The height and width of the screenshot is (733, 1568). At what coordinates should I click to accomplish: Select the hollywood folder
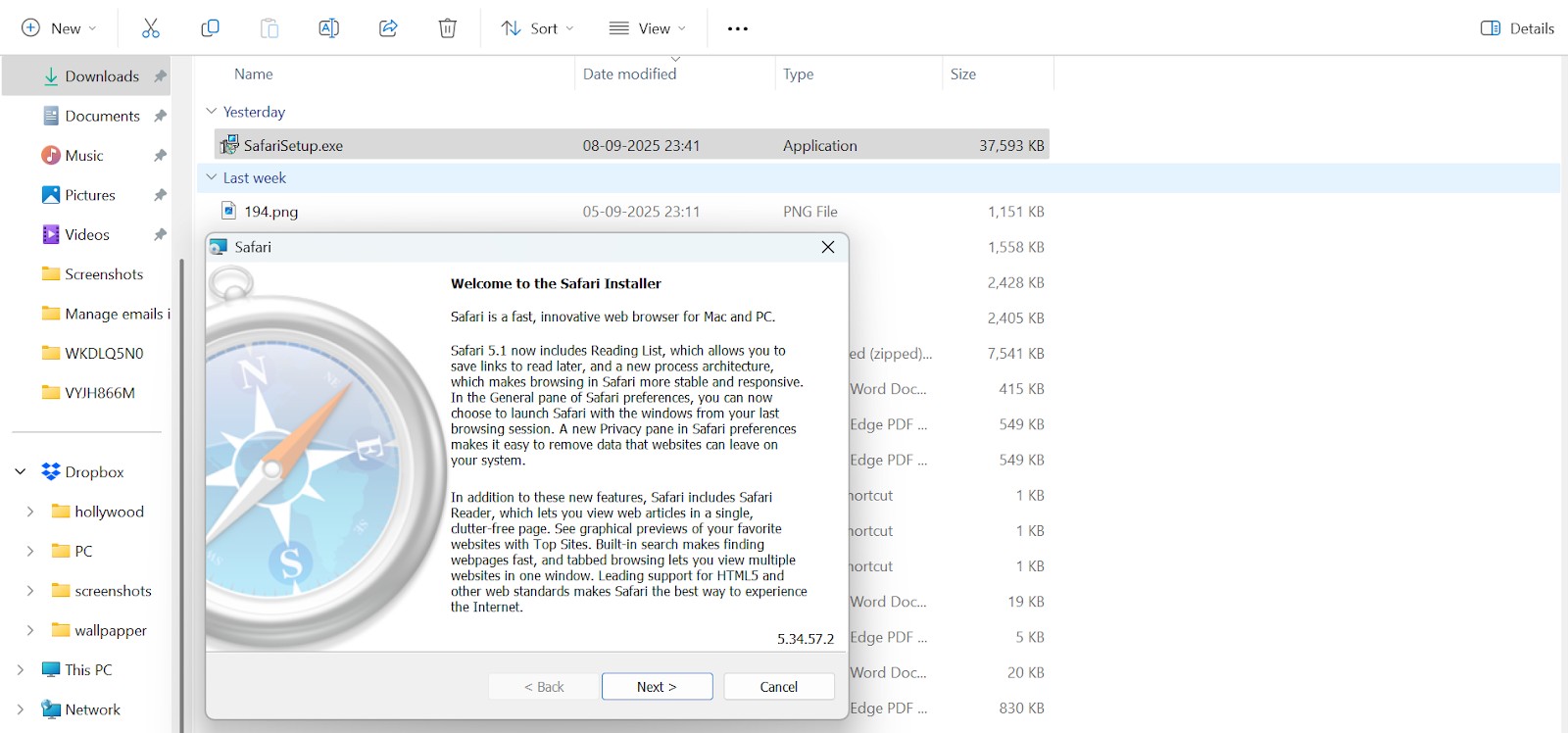(109, 512)
